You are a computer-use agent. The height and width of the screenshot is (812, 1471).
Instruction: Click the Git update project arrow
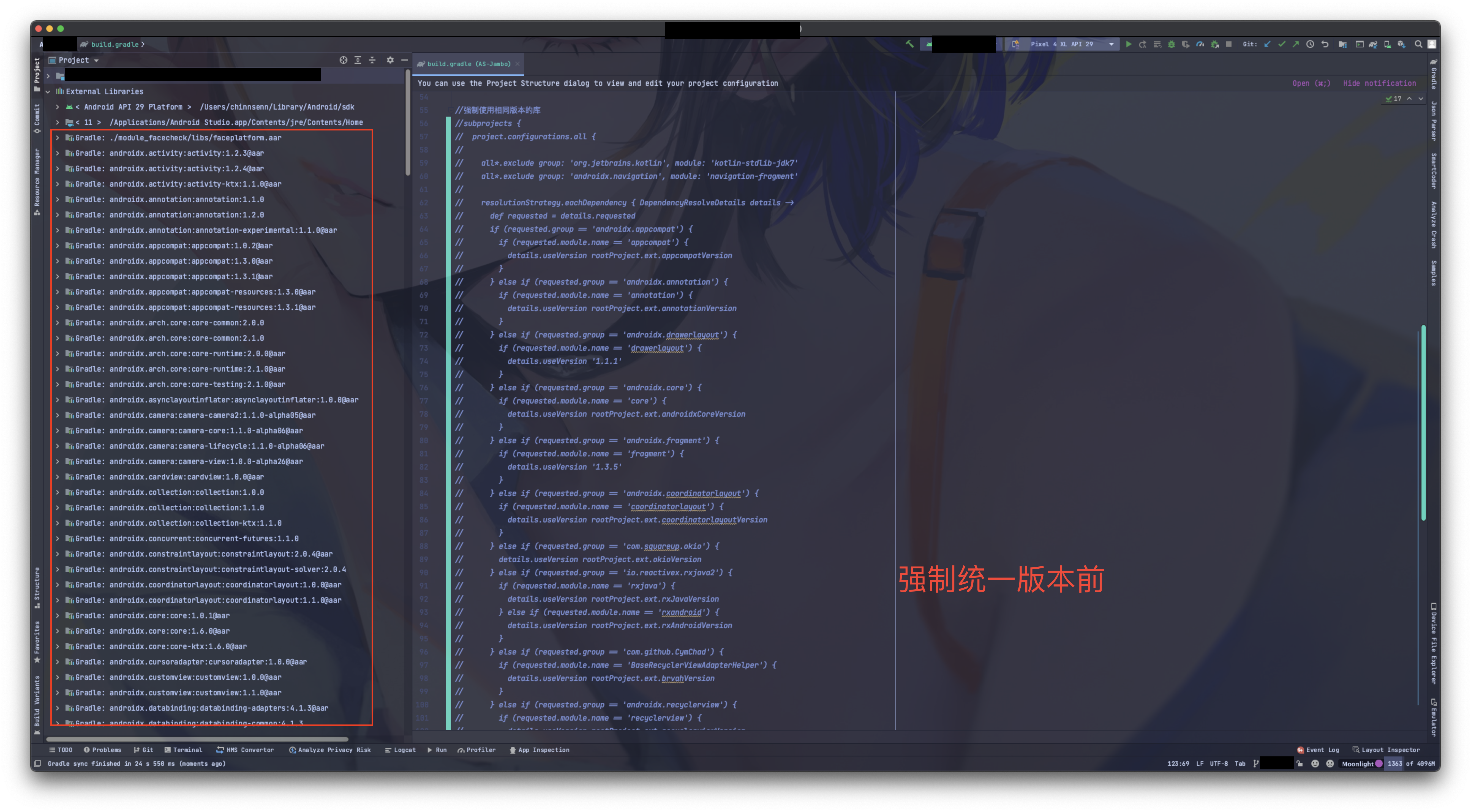tap(1267, 44)
